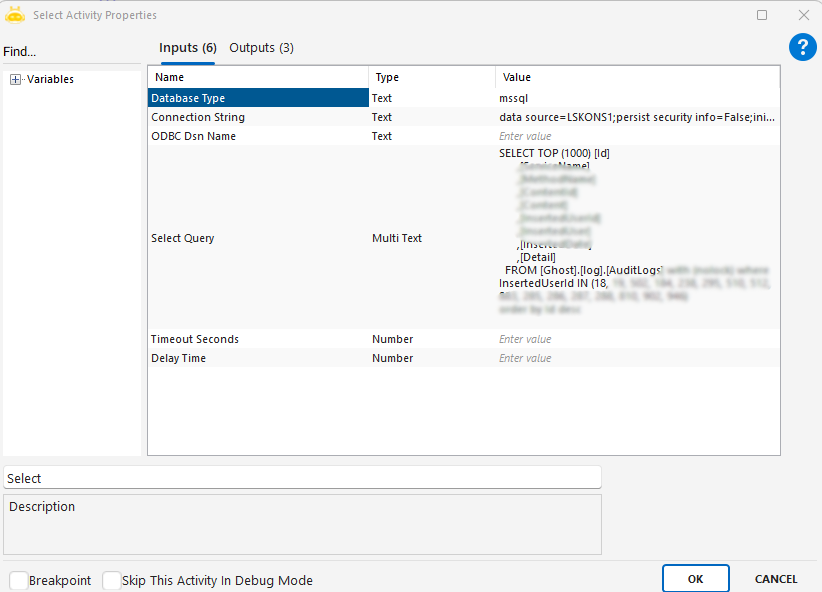Click the Connection String value cell

(636, 117)
